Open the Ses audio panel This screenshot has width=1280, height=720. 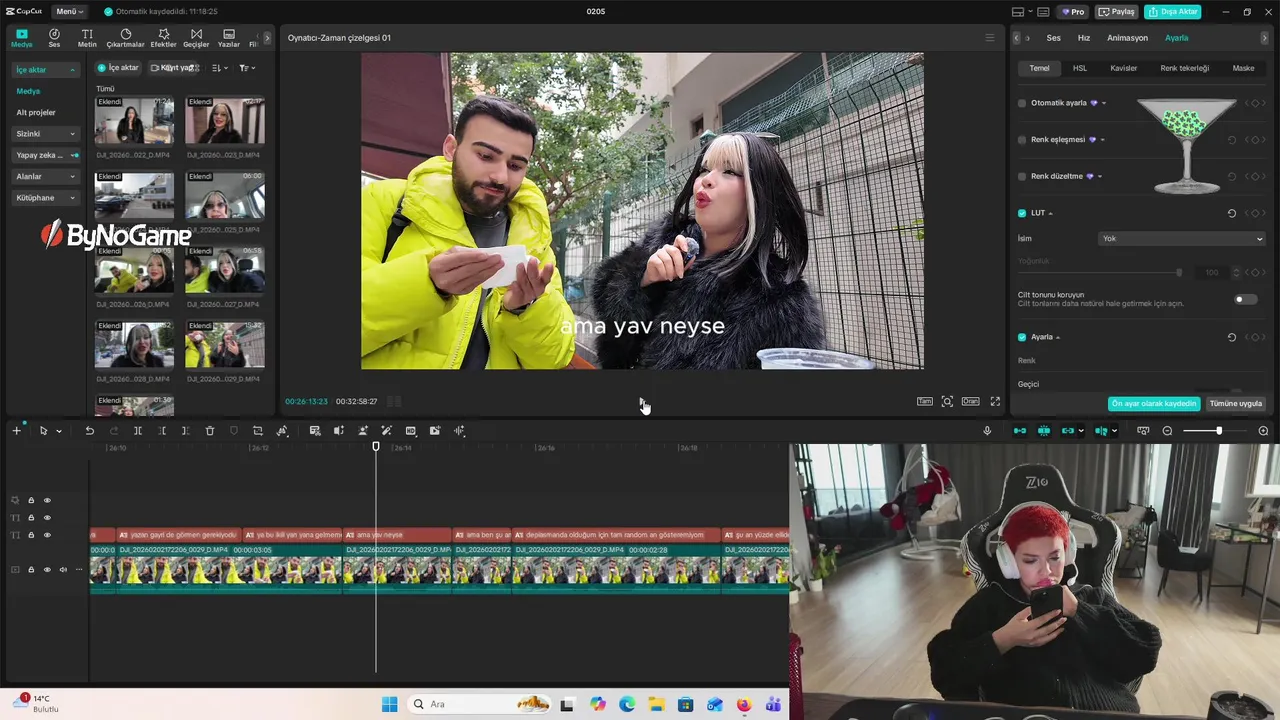[54, 38]
